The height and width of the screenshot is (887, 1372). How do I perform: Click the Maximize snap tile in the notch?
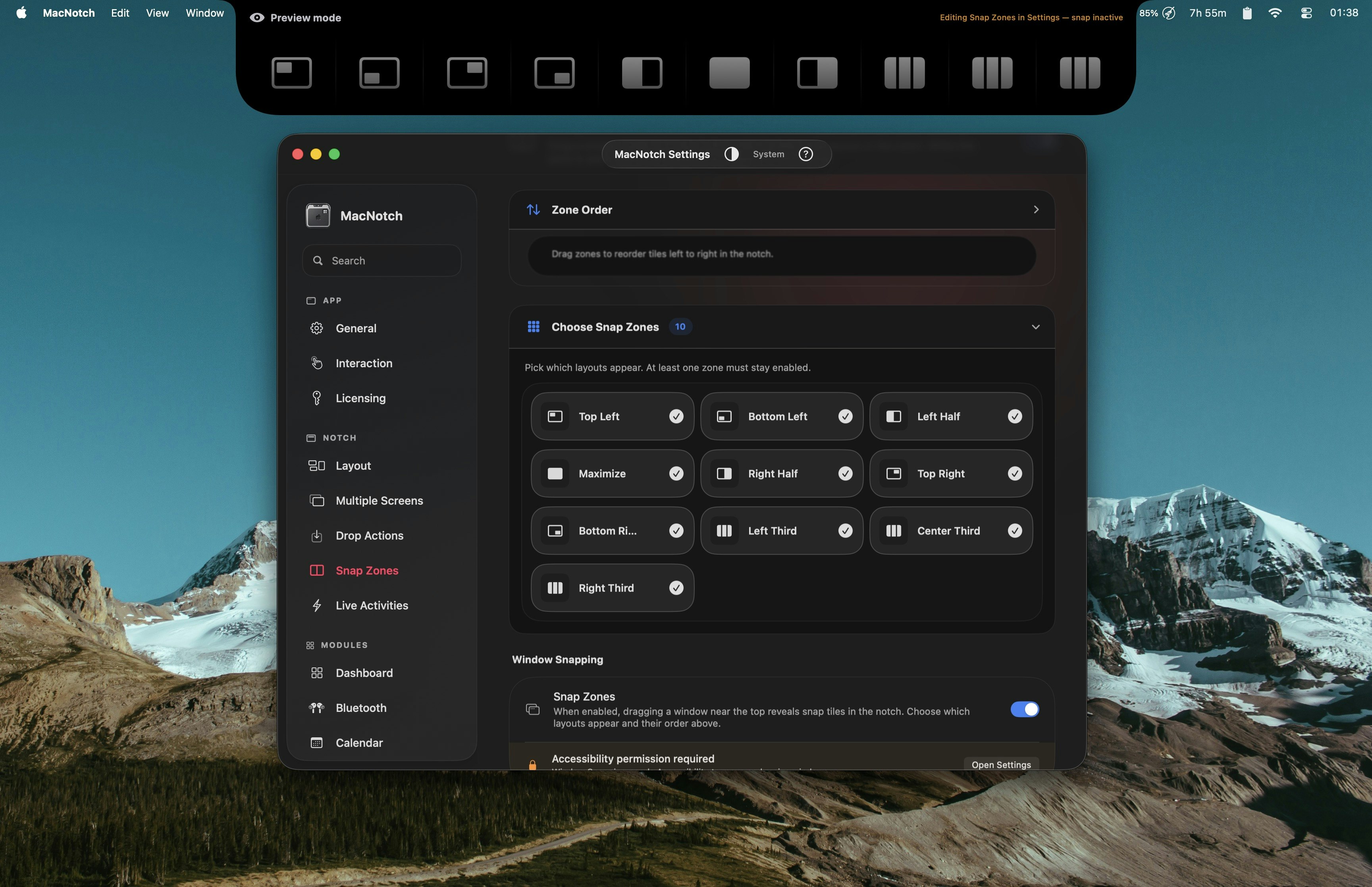(729, 73)
